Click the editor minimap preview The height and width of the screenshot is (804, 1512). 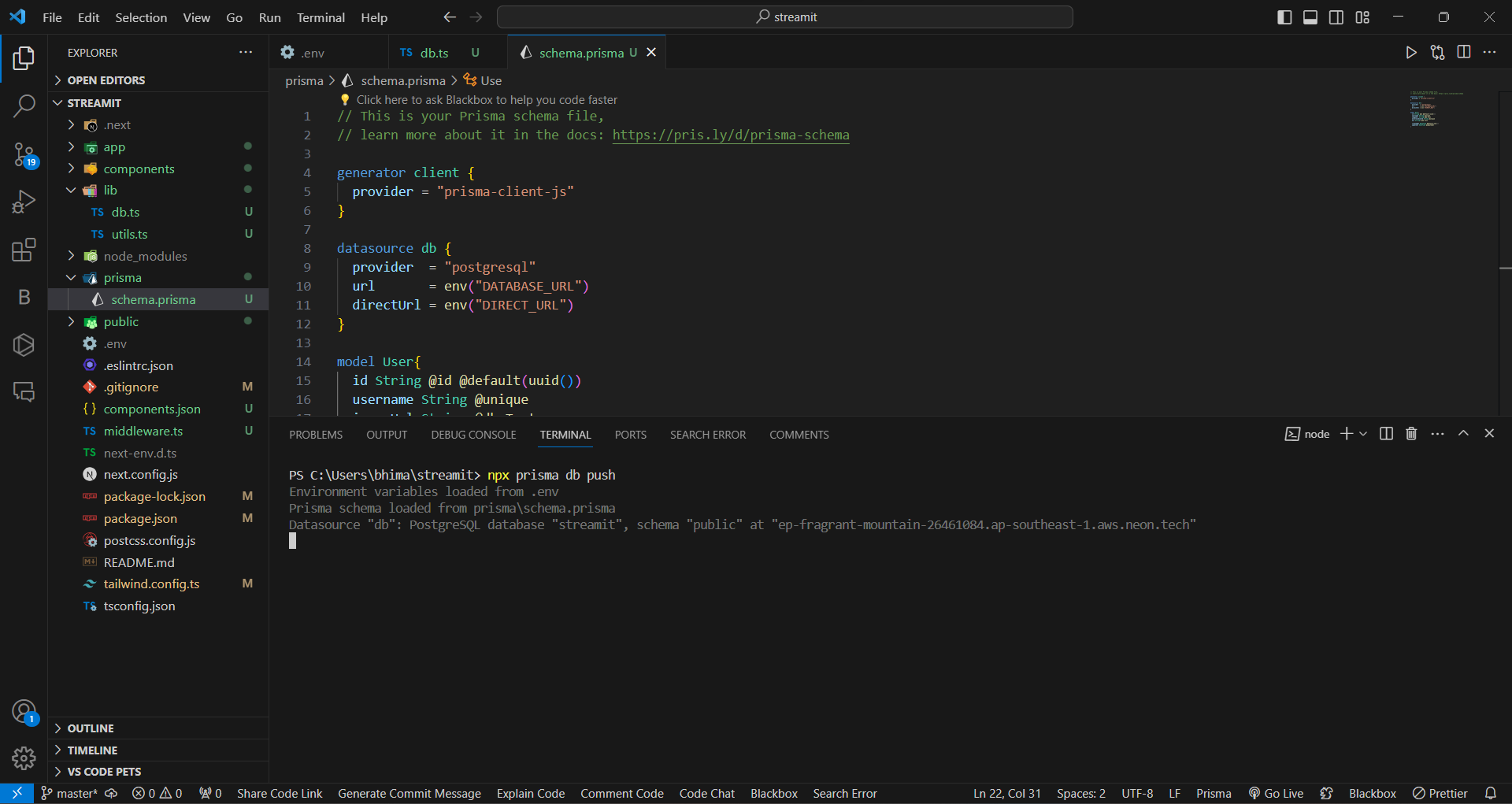pos(1436,109)
